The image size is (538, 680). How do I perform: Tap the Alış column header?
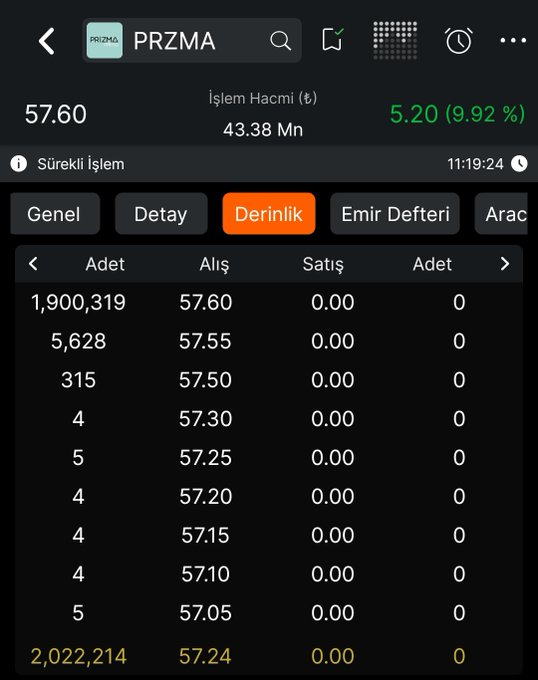(x=214, y=264)
